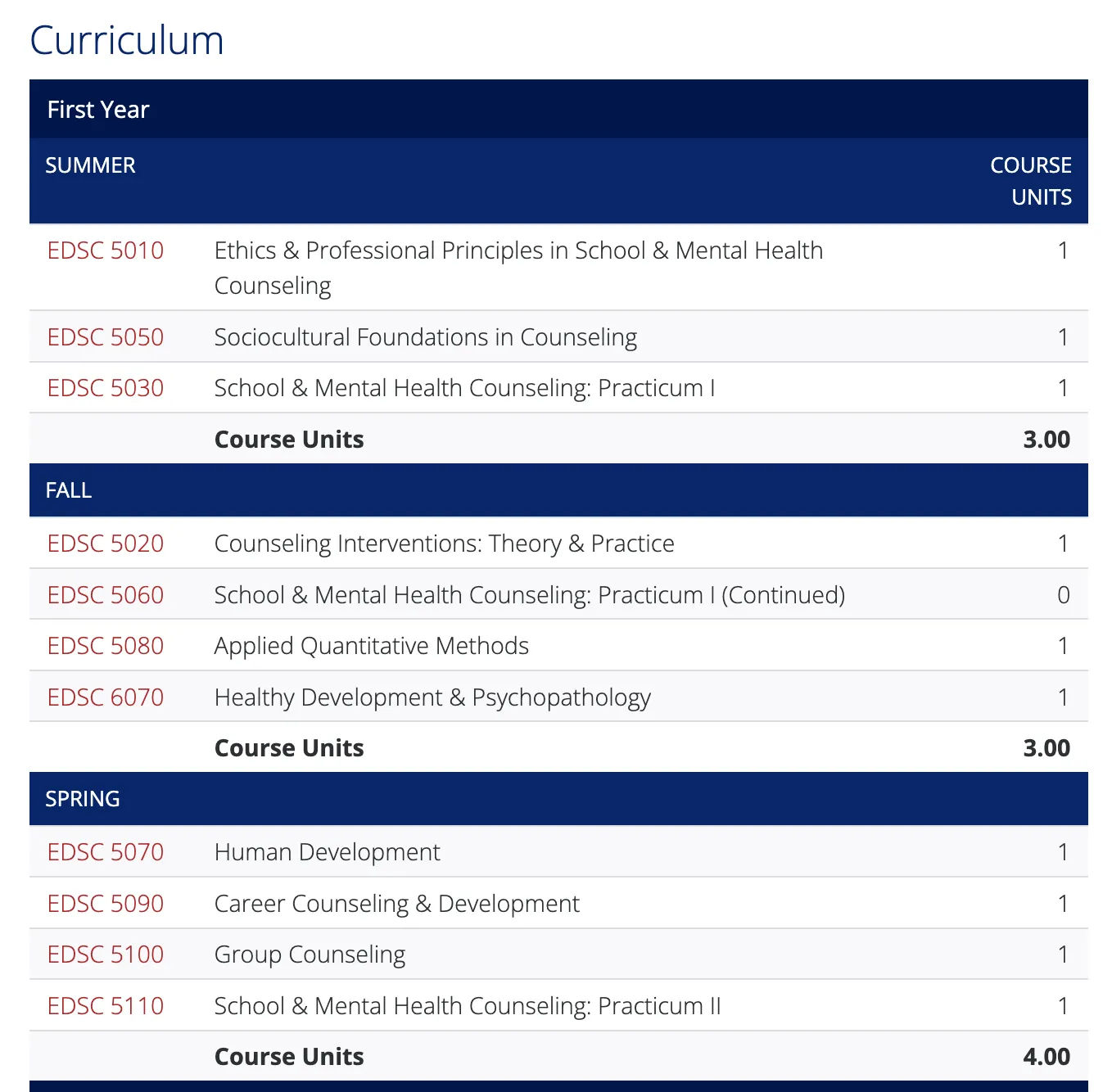
Task: Click the FALL term header row
Action: [69, 490]
